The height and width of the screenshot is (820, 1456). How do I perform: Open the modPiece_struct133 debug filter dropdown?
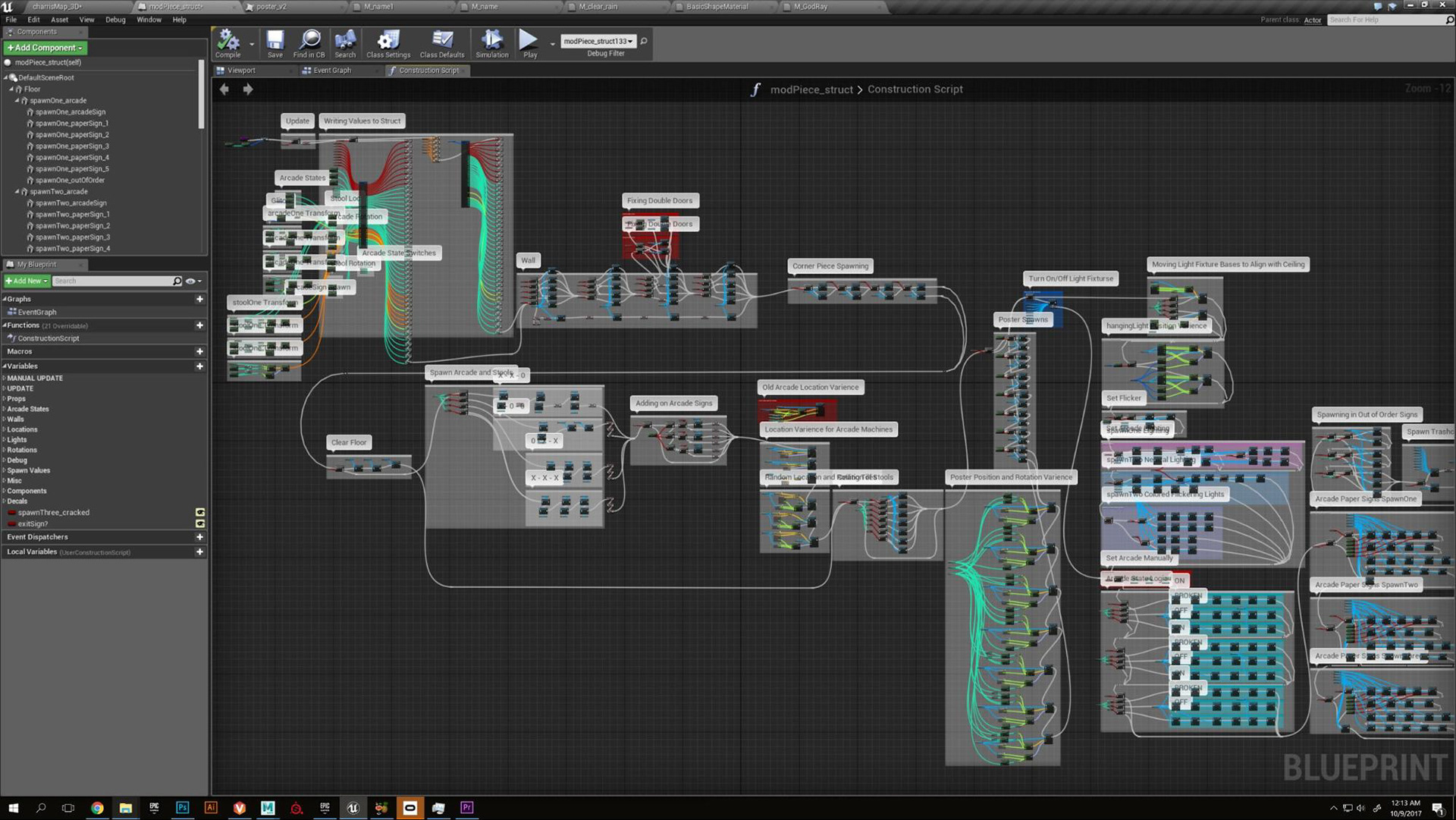598,41
